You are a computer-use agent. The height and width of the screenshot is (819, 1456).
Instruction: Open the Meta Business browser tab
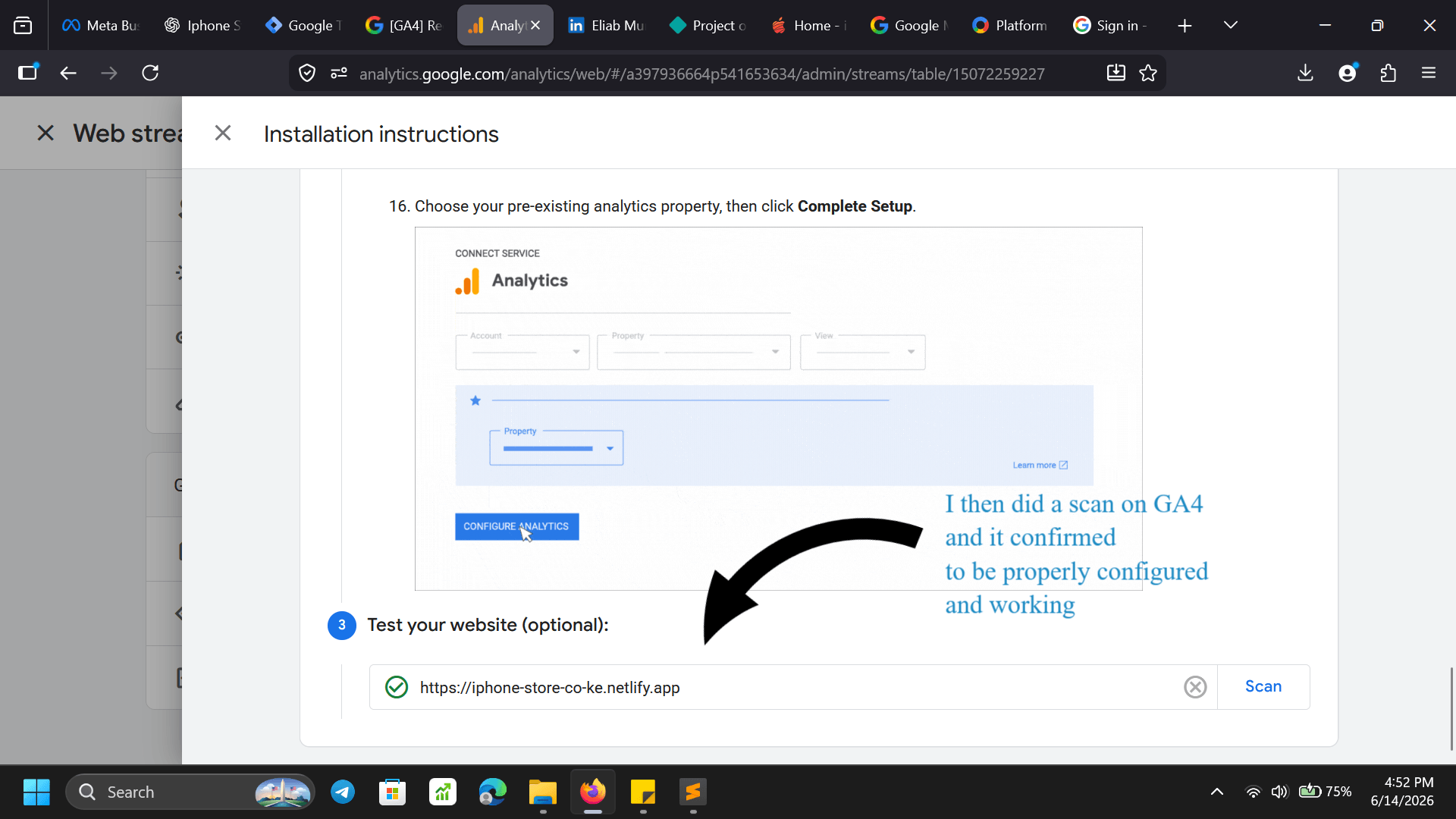click(x=101, y=25)
